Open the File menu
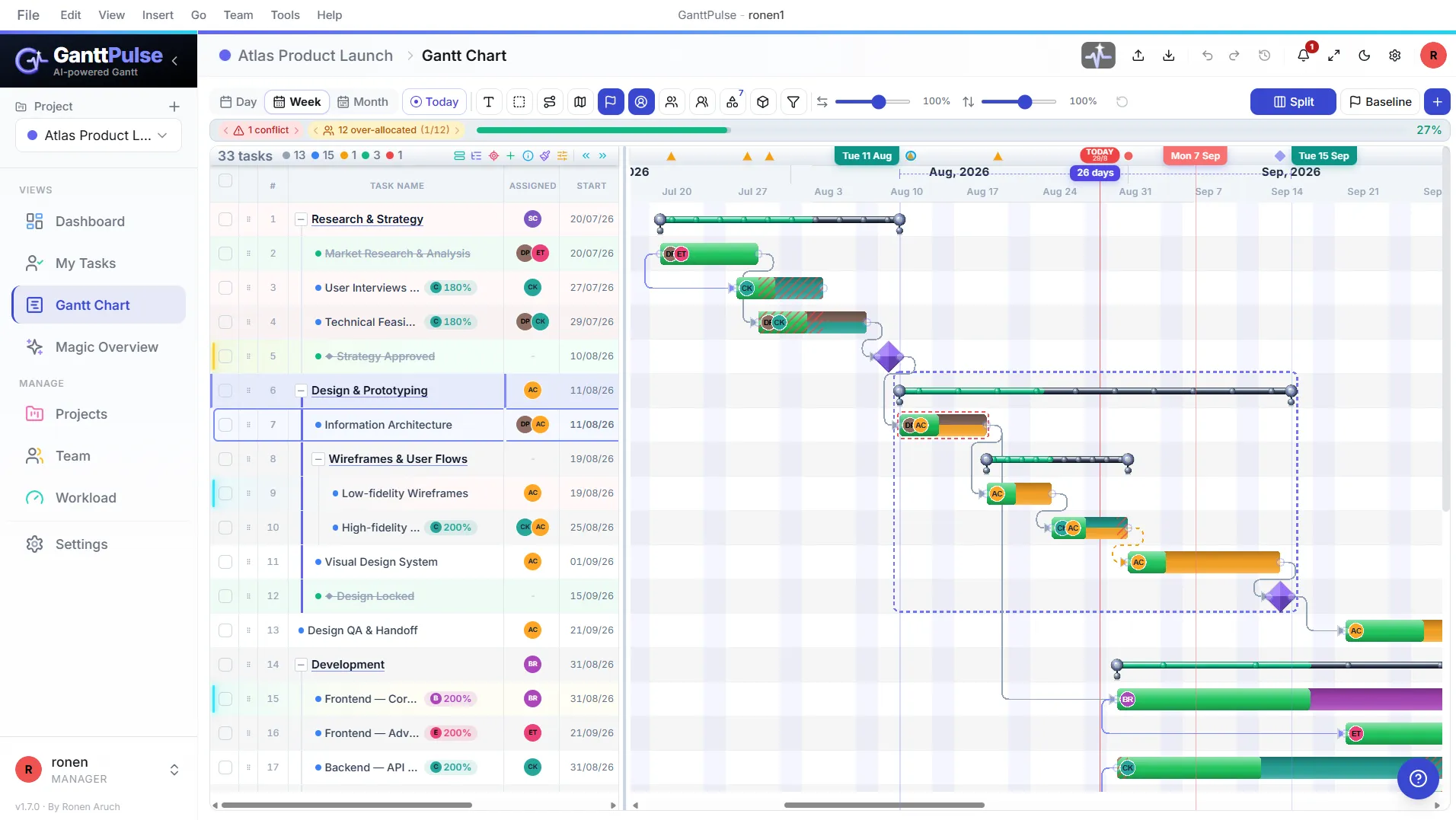The width and height of the screenshot is (1456, 820). [x=28, y=15]
